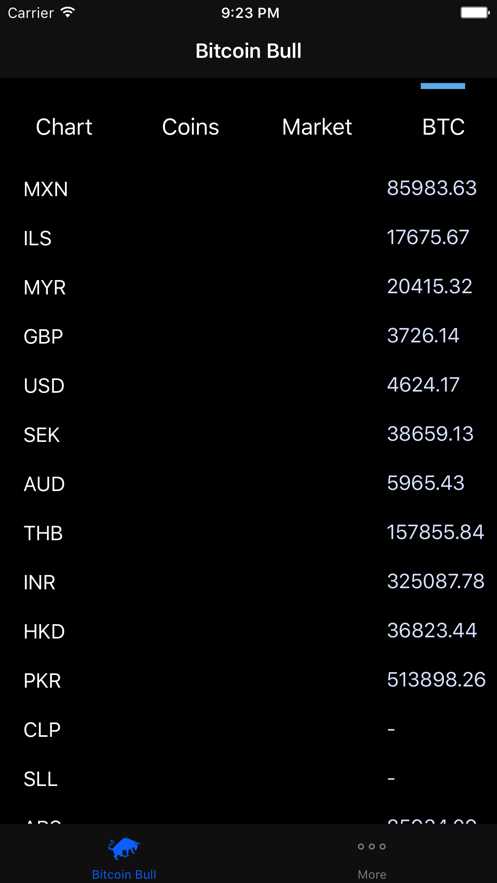The width and height of the screenshot is (497, 883).
Task: Choose the THB currency label
Action: point(43,533)
